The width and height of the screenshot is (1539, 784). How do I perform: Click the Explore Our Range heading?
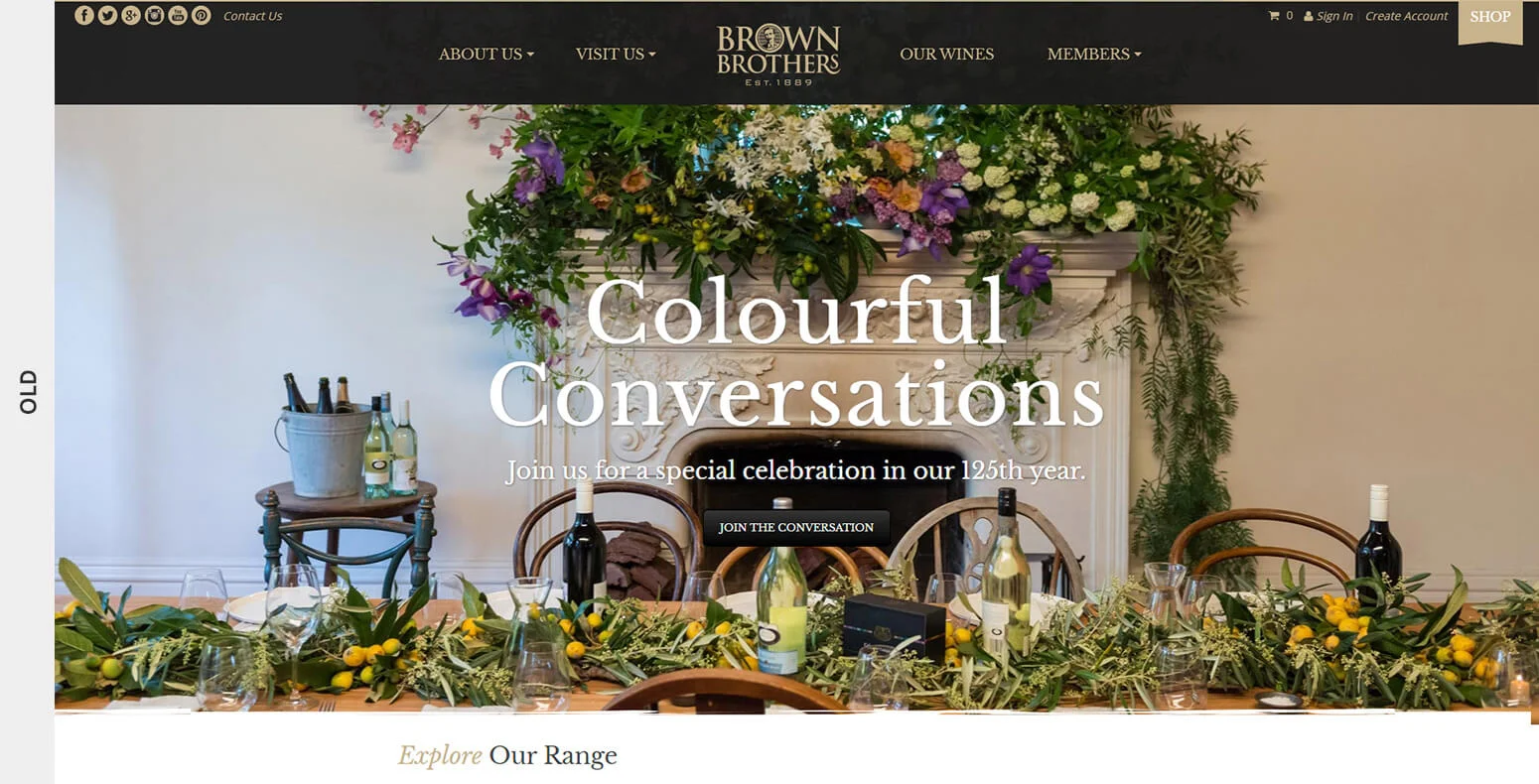507,755
